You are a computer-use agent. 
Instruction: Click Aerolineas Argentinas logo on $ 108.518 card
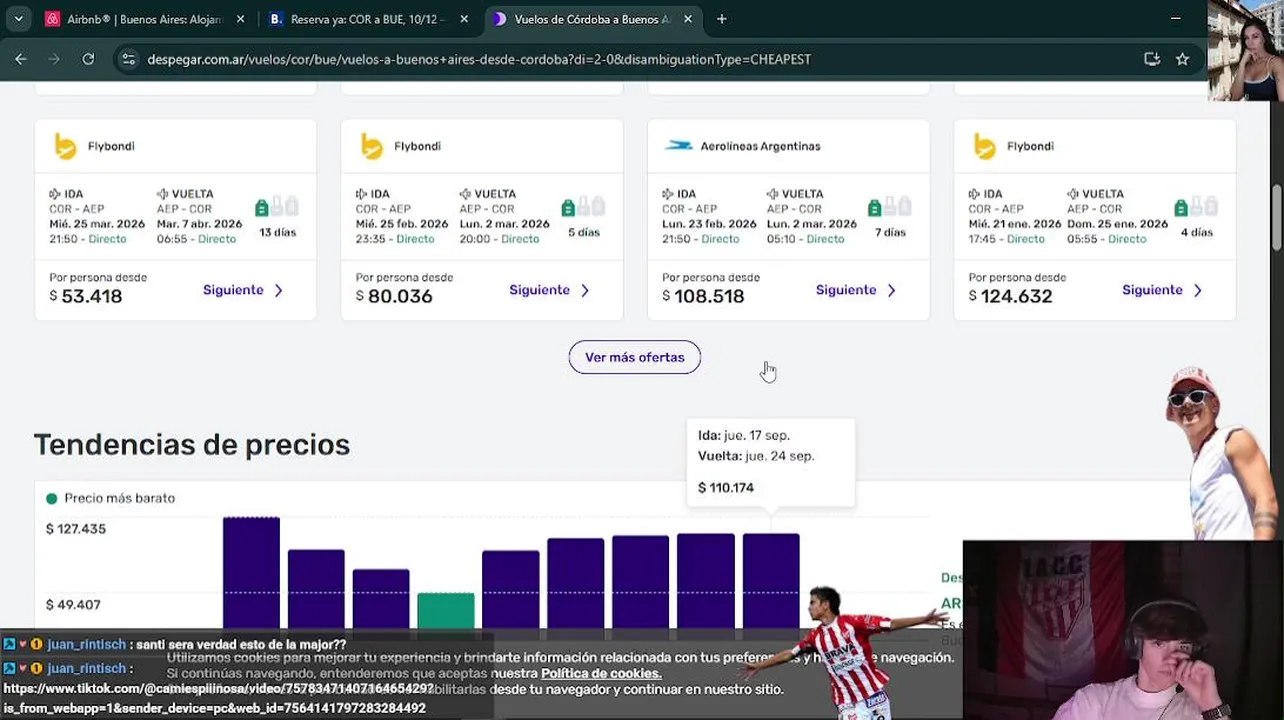(x=678, y=146)
